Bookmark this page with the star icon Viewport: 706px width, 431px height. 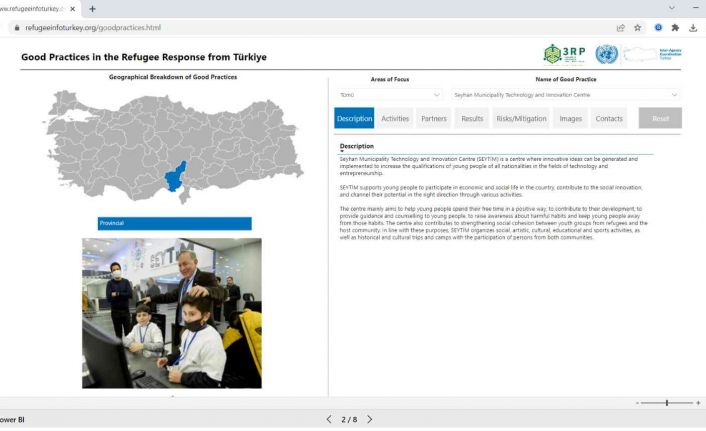(x=638, y=28)
